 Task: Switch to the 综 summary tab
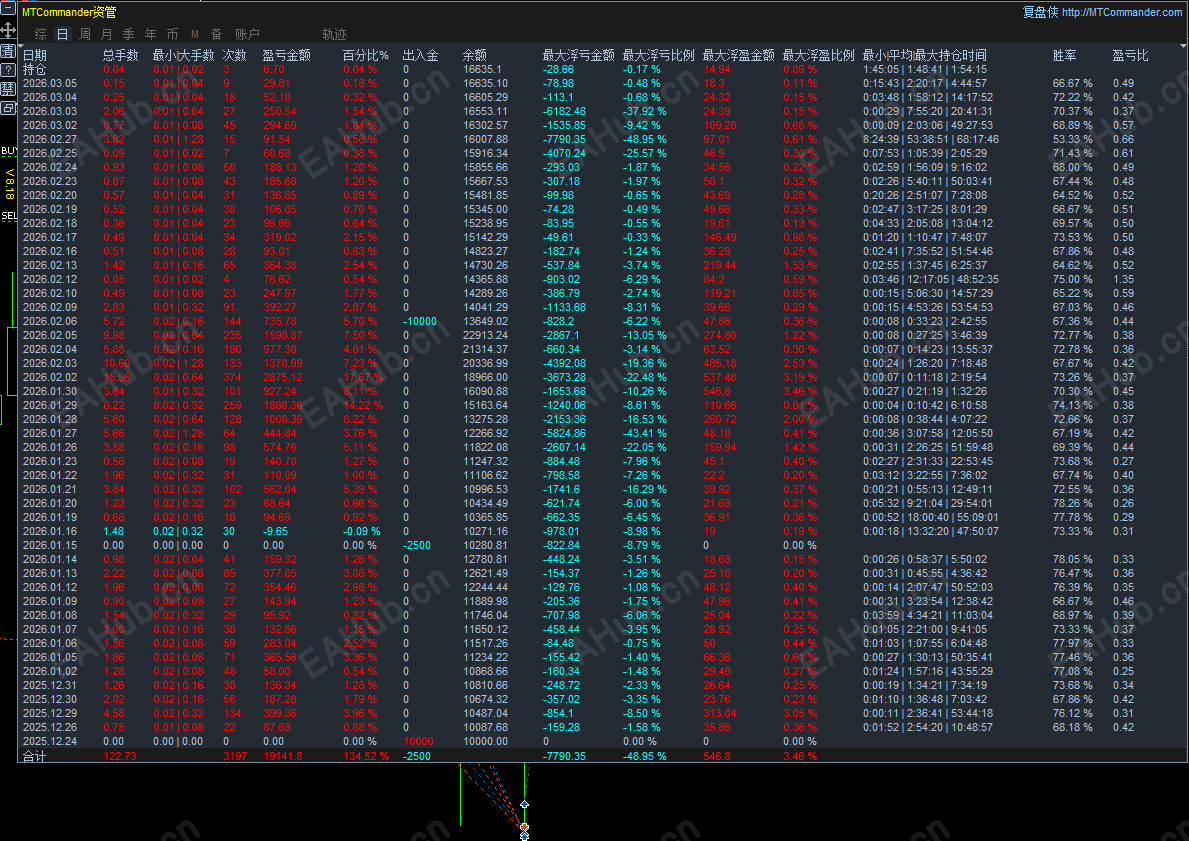(x=41, y=34)
